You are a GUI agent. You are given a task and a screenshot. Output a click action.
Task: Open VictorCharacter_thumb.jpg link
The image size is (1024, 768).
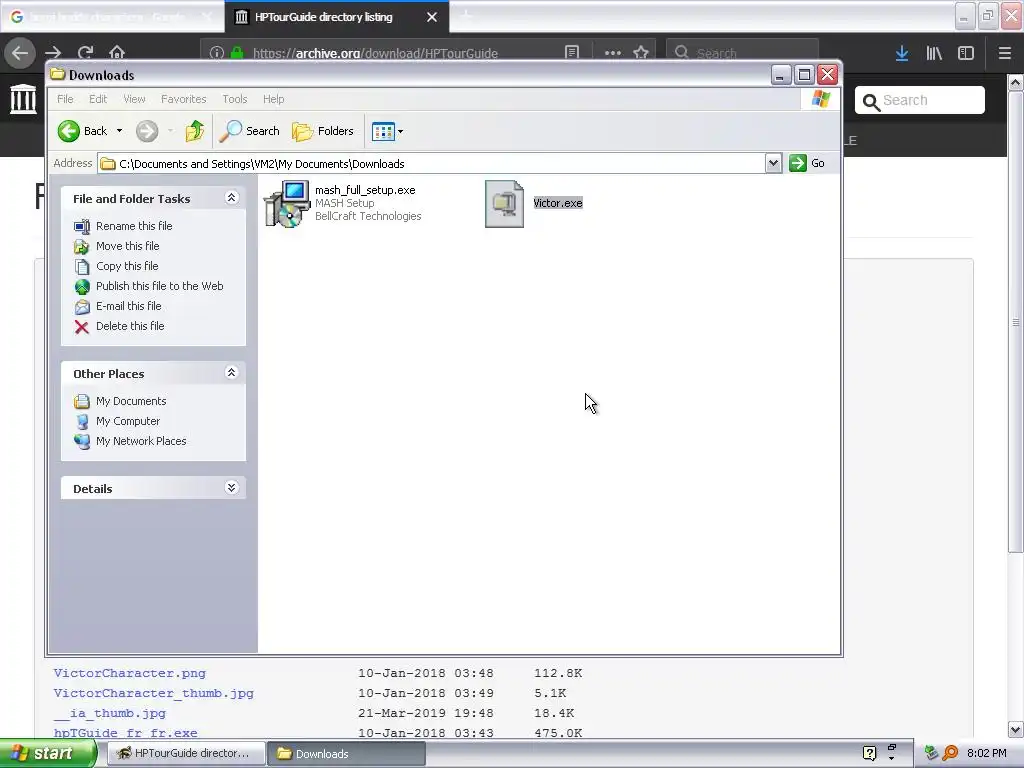153,694
